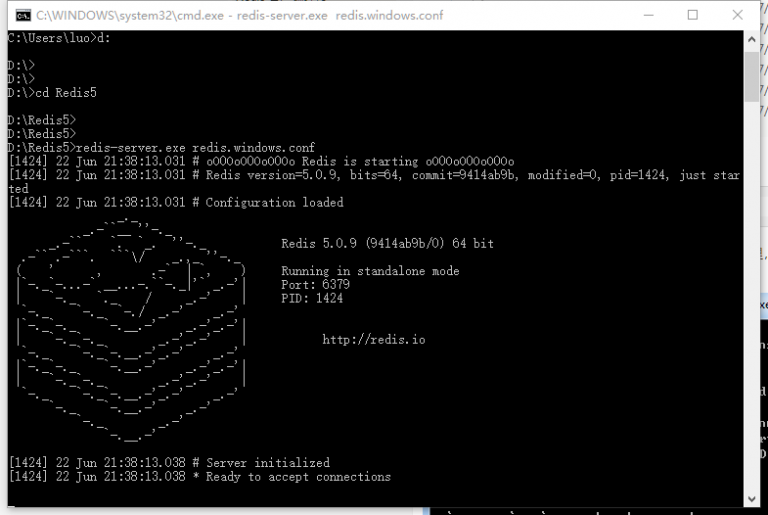This screenshot has width=768, height=515.
Task: Click the http://redis.io address text
Action: pyautogui.click(x=373, y=340)
